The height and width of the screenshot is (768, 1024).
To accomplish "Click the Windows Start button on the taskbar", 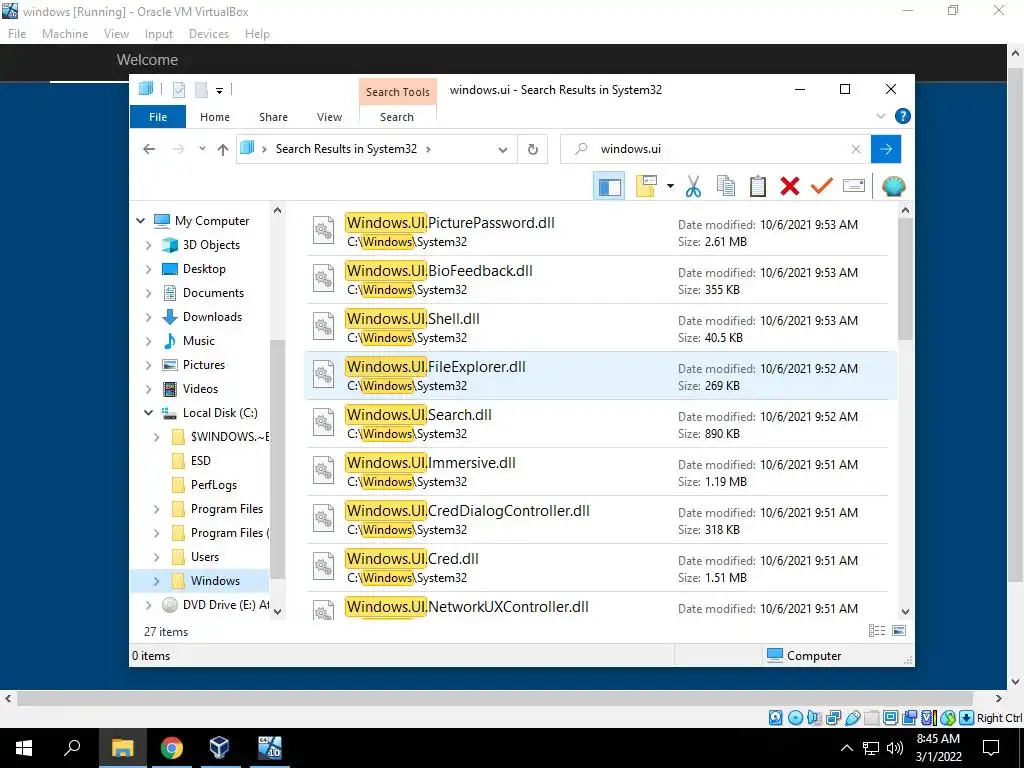I will (24, 748).
